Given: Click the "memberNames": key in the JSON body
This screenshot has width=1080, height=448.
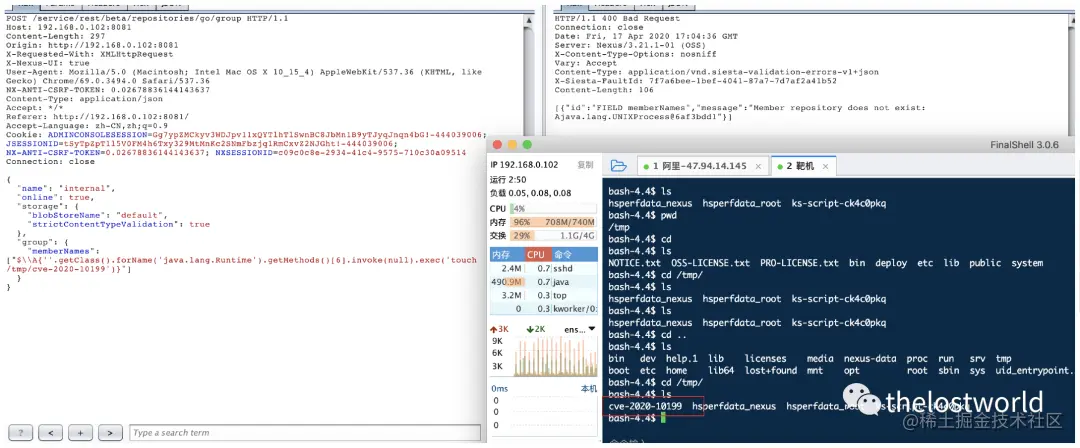Looking at the screenshot, I should coord(63,251).
